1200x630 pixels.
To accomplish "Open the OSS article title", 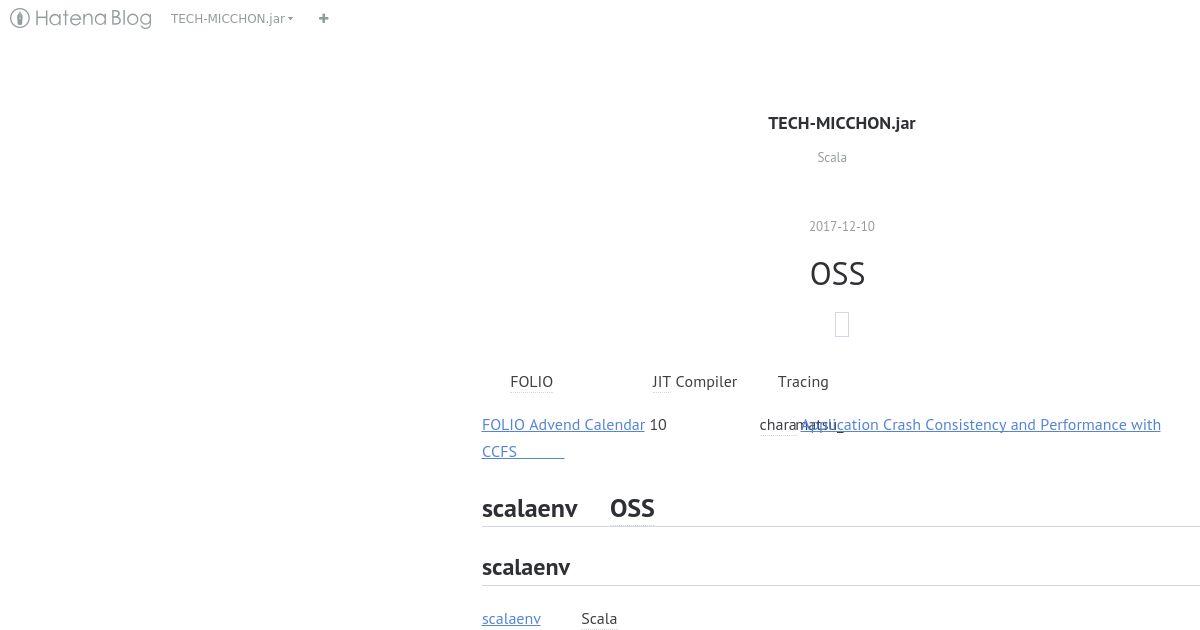I will point(838,273).
